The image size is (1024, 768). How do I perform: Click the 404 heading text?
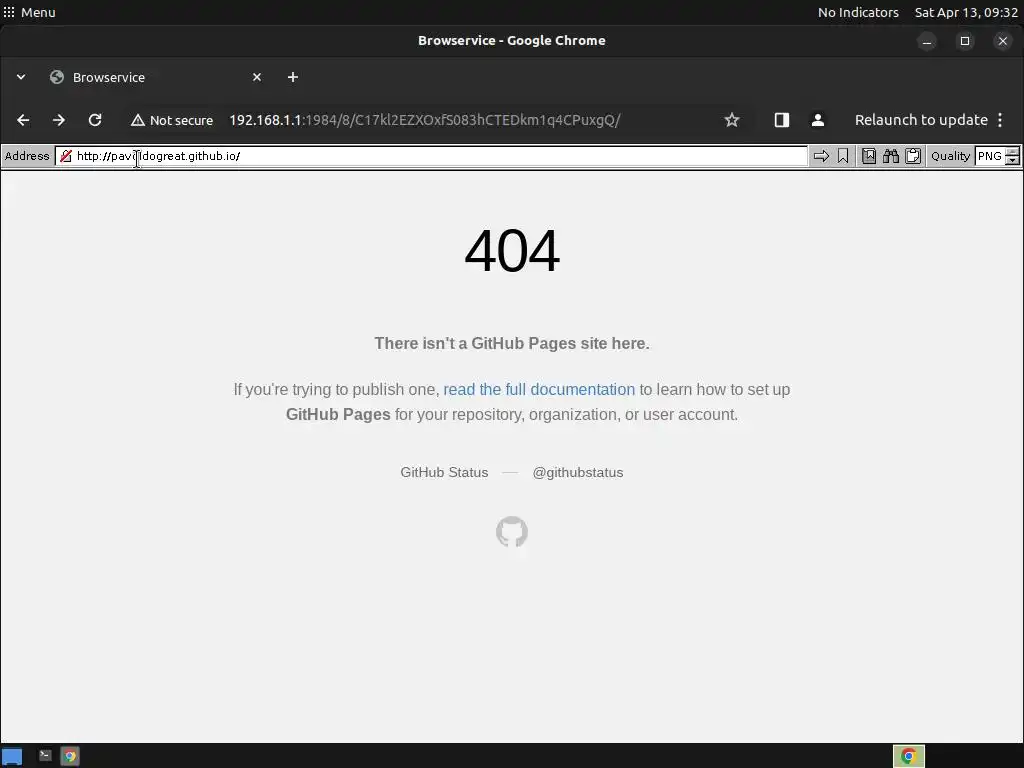click(512, 251)
